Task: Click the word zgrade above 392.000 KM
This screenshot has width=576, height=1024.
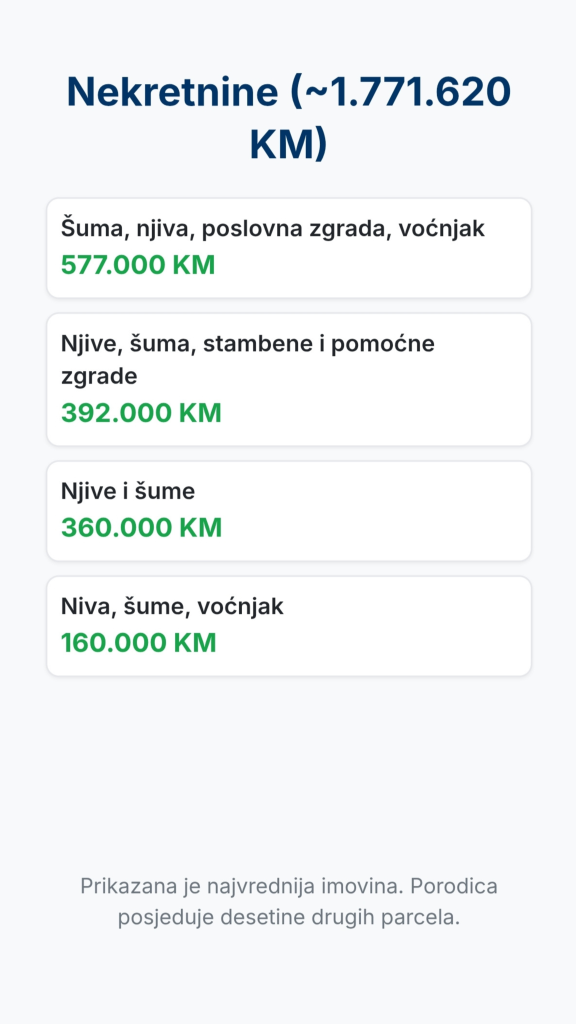Action: pyautogui.click(x=99, y=377)
